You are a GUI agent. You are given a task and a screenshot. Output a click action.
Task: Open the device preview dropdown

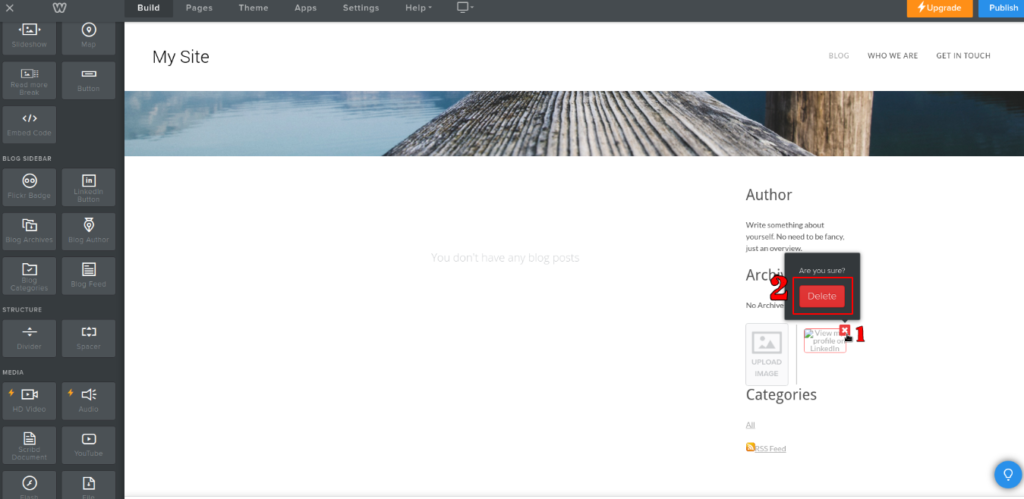(465, 7)
